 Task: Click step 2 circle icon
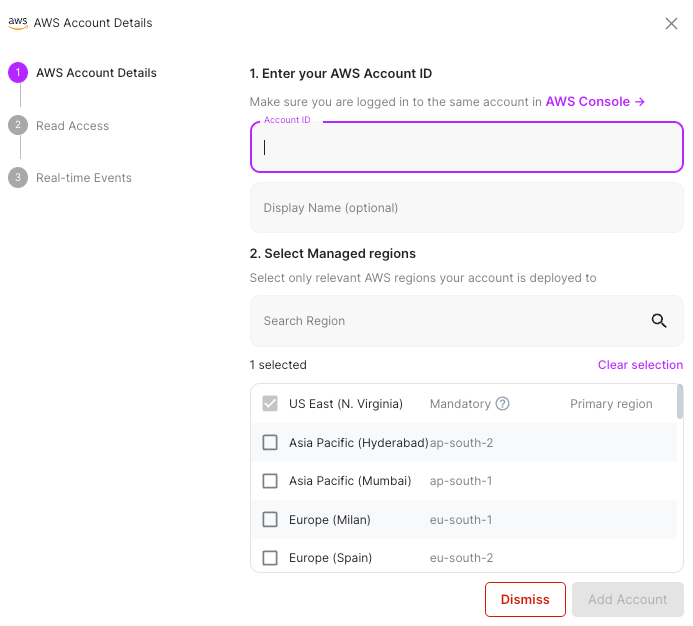(17, 126)
